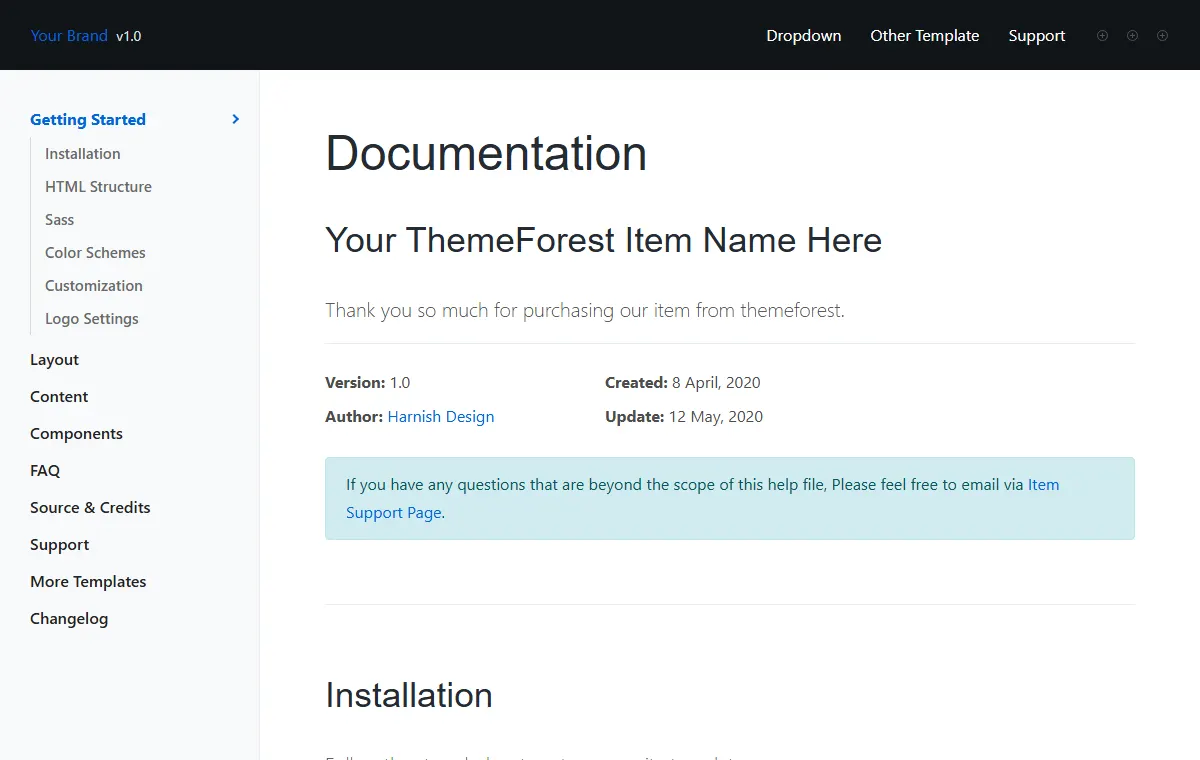The image size is (1200, 760).
Task: Click the middle circled-plus icon in header
Action: [x=1132, y=35]
